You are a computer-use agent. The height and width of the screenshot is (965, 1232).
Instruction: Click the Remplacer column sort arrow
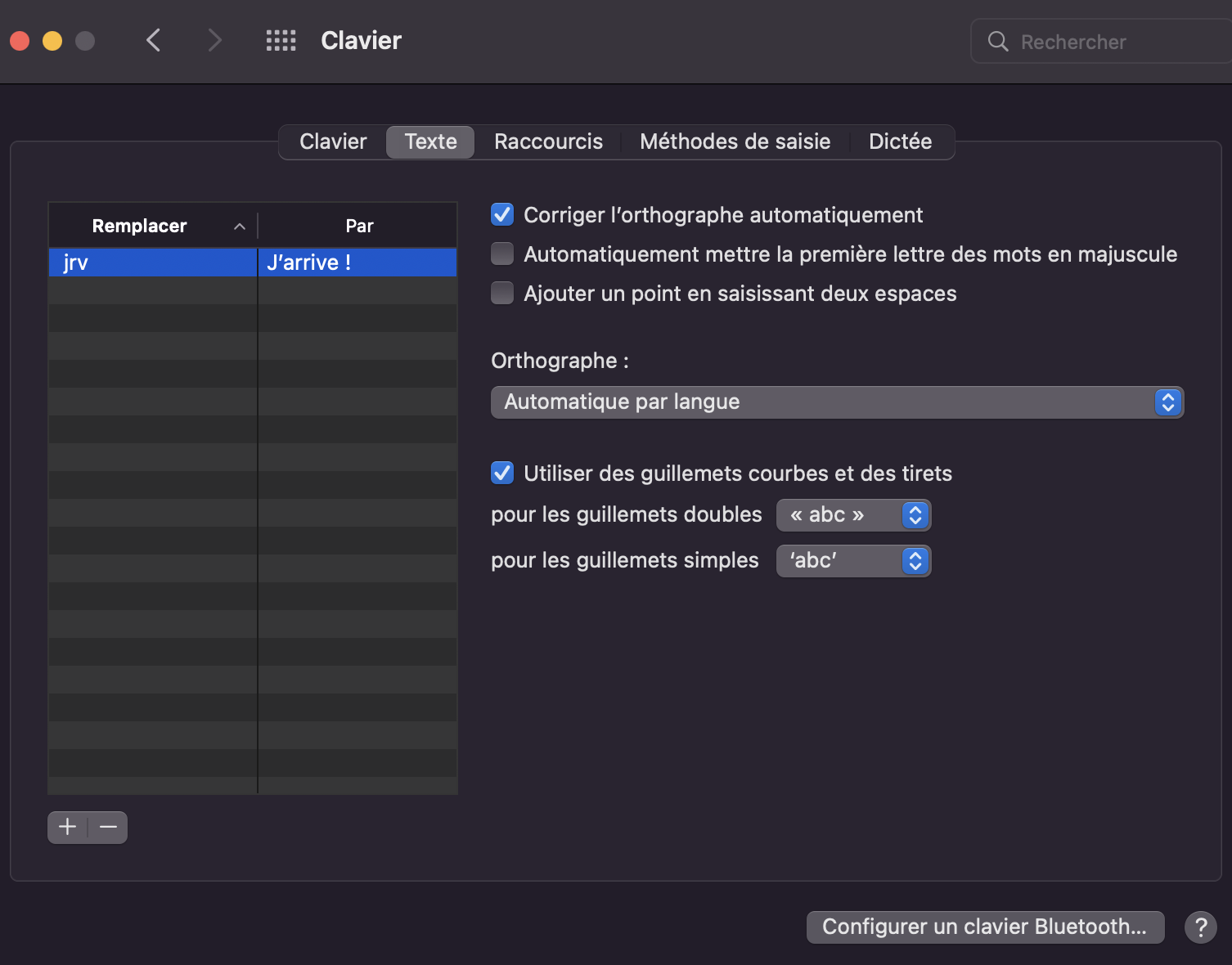point(240,227)
